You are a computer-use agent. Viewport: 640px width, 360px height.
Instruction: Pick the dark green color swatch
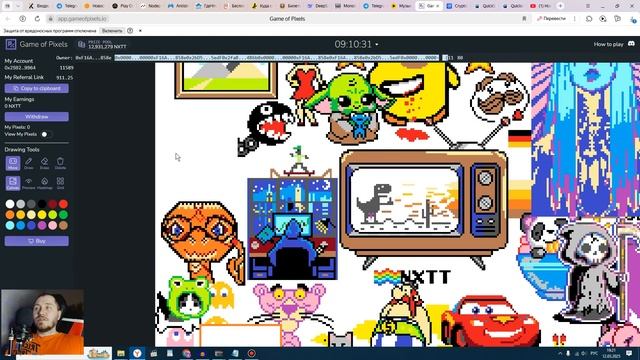pos(63,214)
